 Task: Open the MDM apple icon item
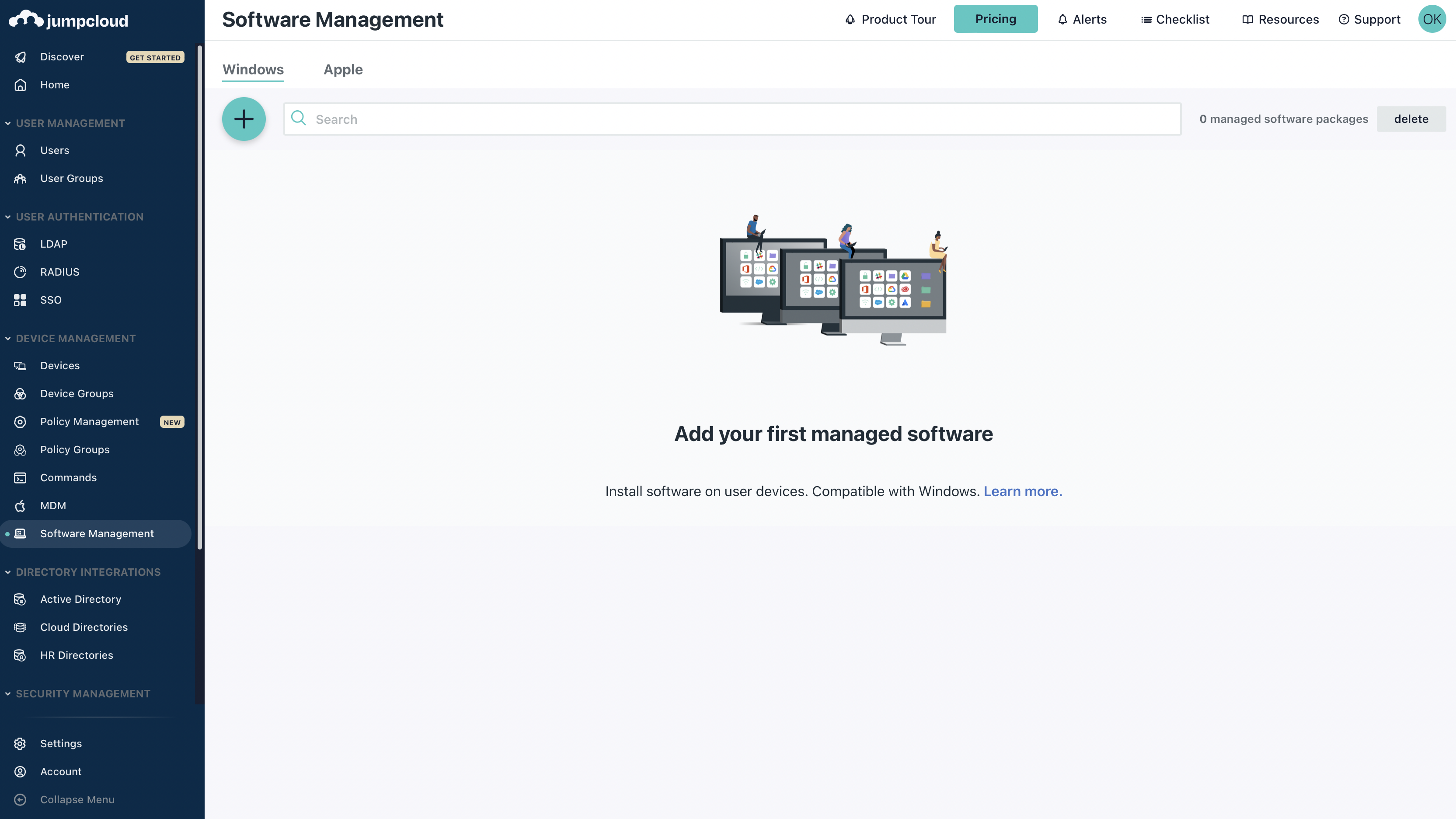tap(21, 506)
